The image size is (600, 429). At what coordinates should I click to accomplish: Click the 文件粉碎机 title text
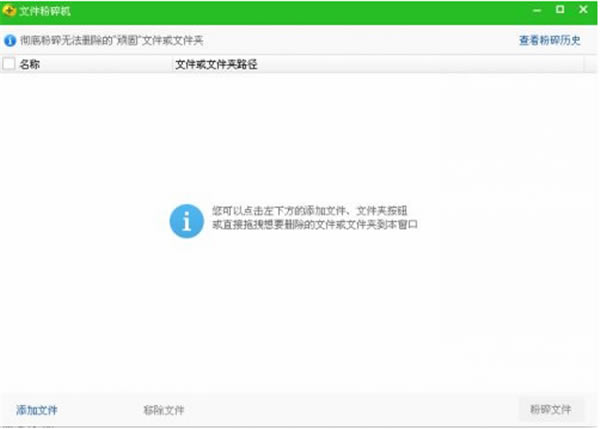45,11
